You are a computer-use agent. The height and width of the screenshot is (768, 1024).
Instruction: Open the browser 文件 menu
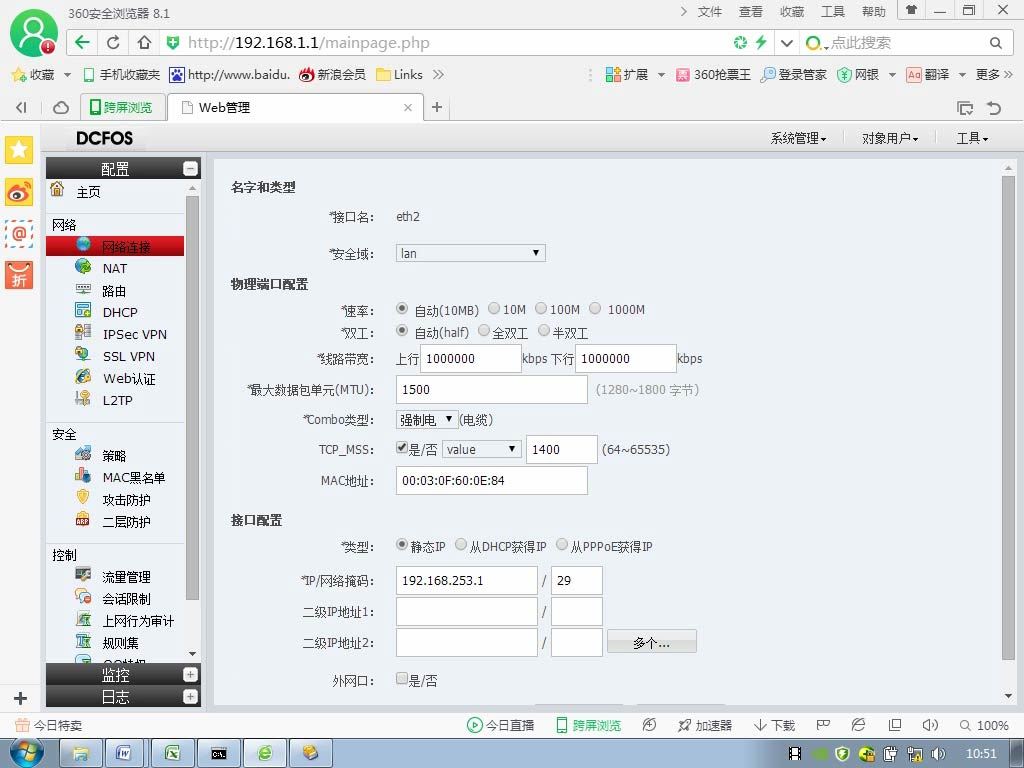pos(709,12)
